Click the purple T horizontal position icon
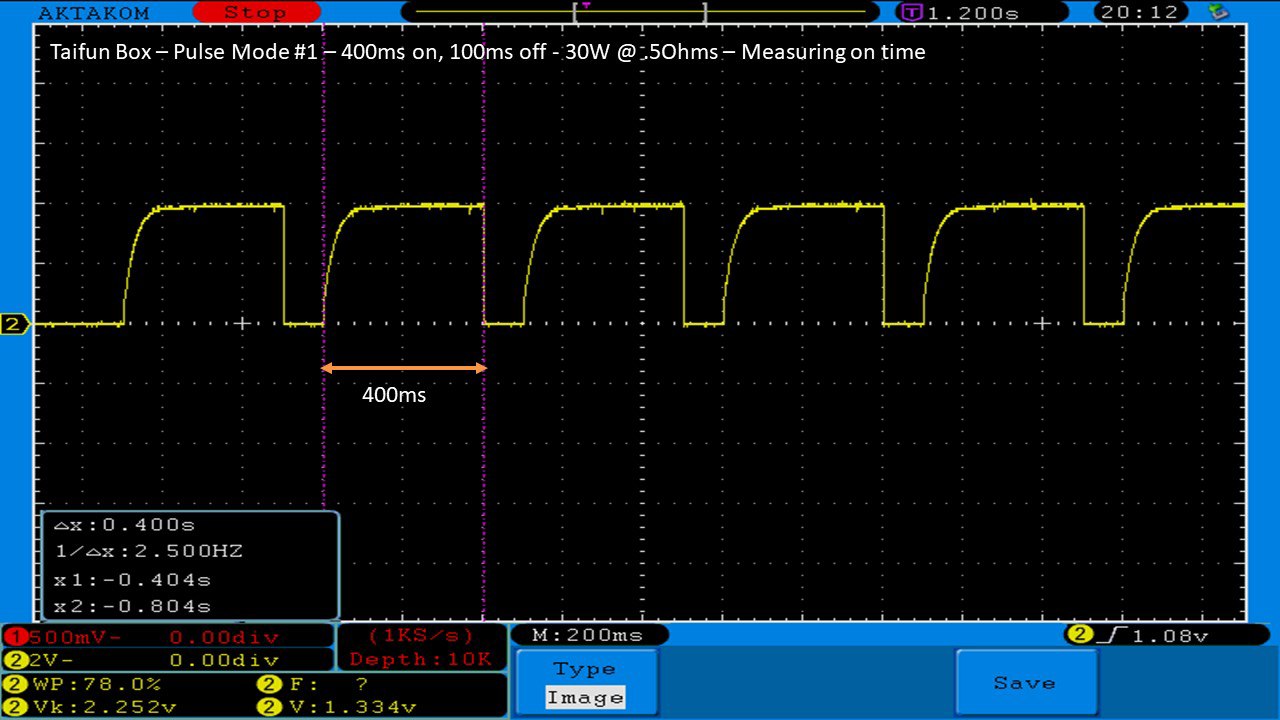 coord(911,13)
